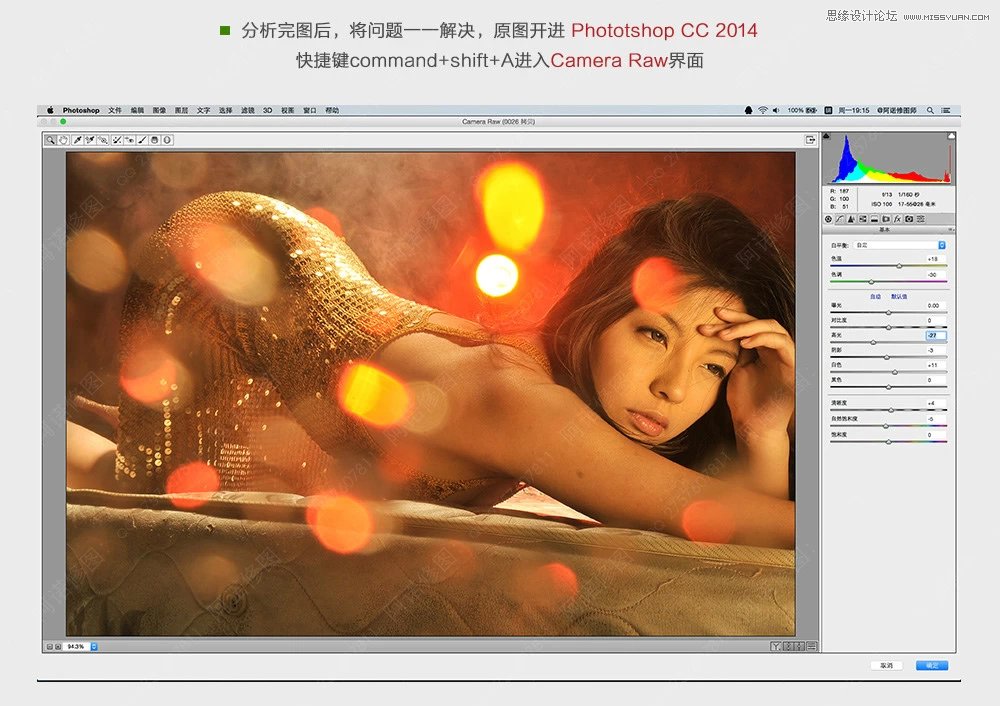Select the Hand tool
This screenshot has height=706, width=1000.
(x=63, y=140)
